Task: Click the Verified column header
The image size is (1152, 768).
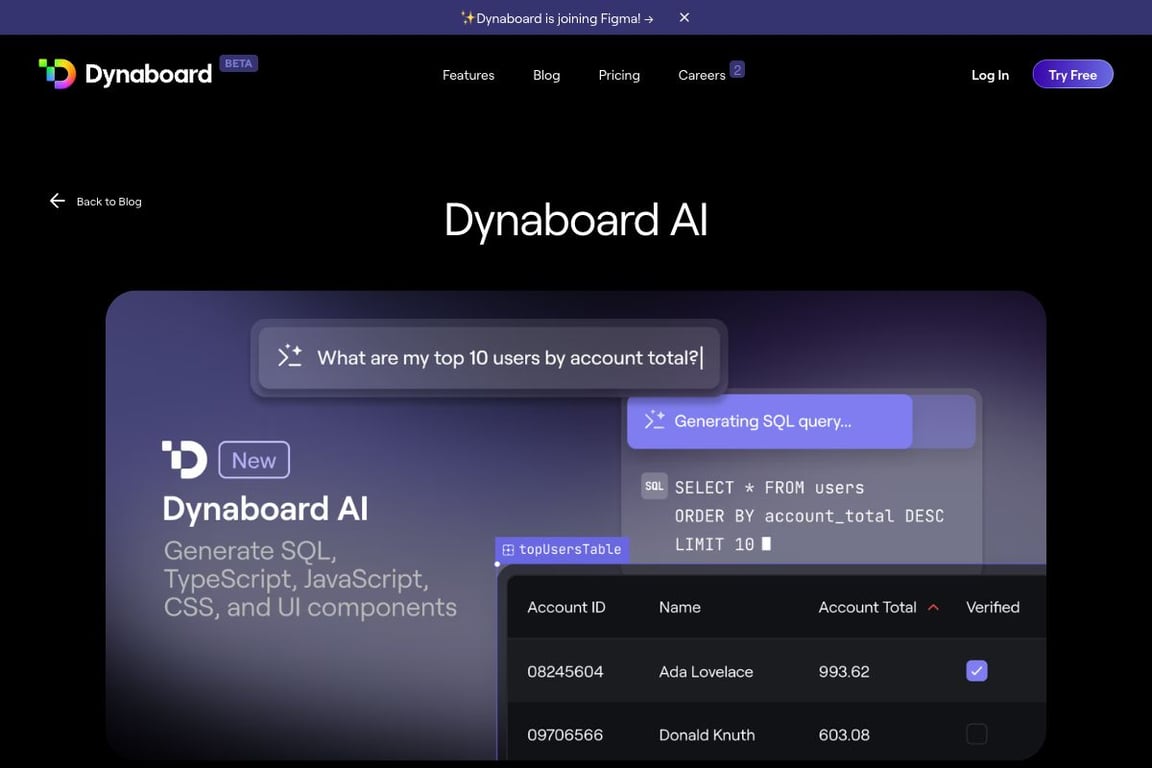Action: pos(993,608)
